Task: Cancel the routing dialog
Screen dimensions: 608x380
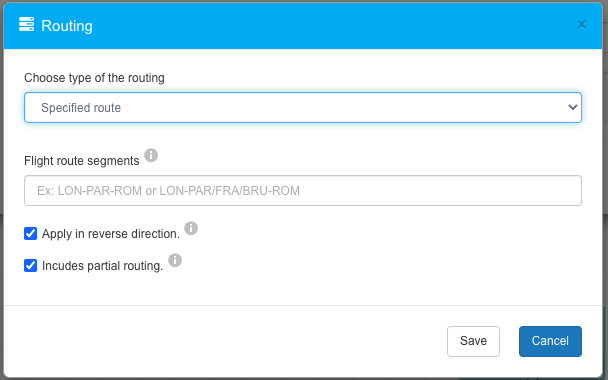Action: point(550,341)
